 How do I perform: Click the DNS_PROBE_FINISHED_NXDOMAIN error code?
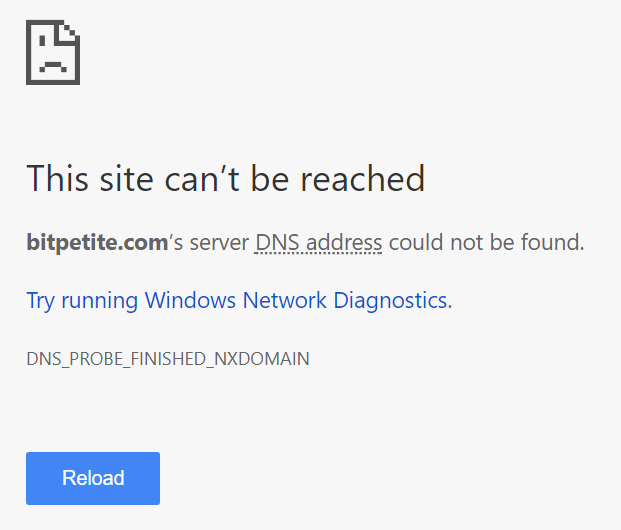[x=168, y=359]
